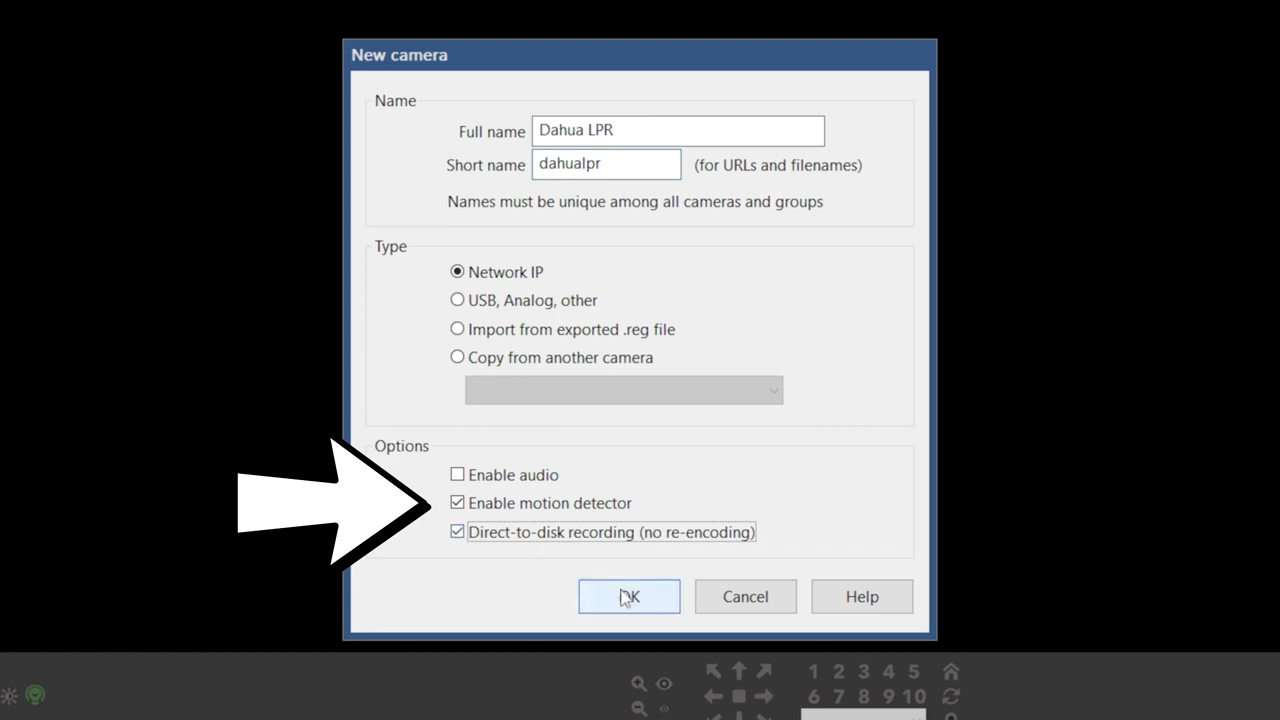1280x720 pixels.
Task: Pan camera up with the up arrow
Action: [739, 672]
